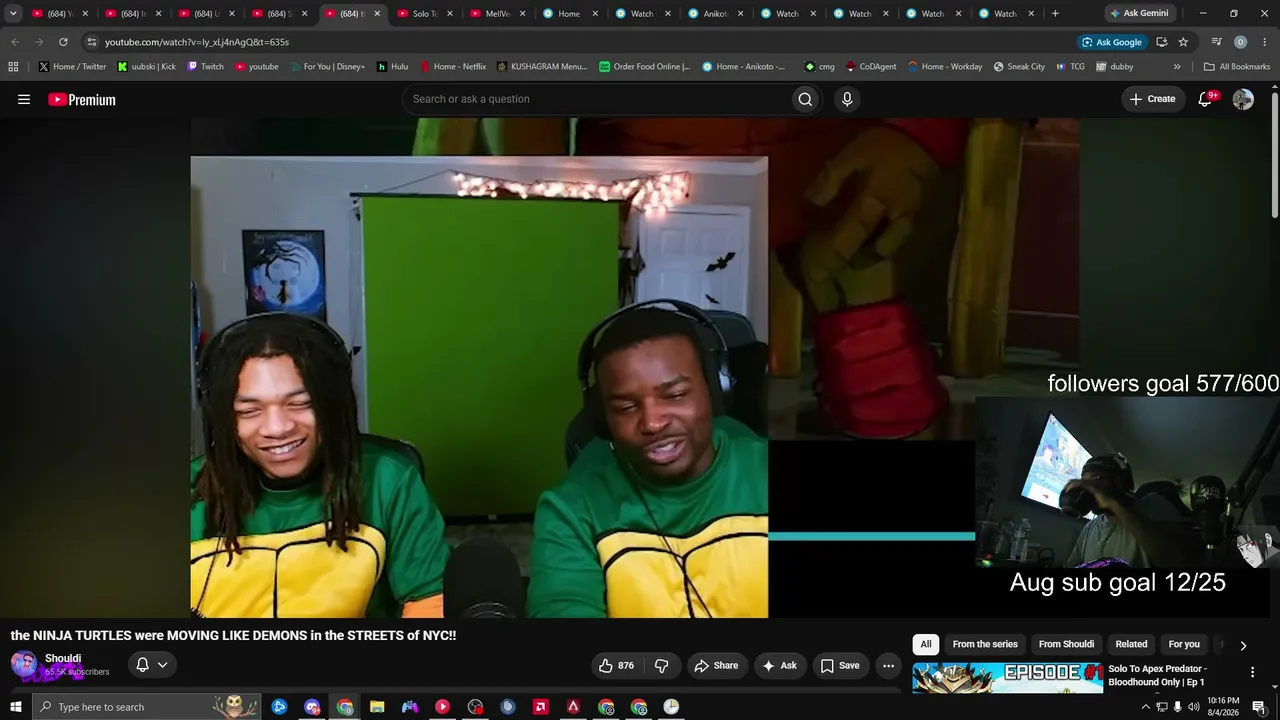
Task: Save video to playlist
Action: [x=840, y=666]
